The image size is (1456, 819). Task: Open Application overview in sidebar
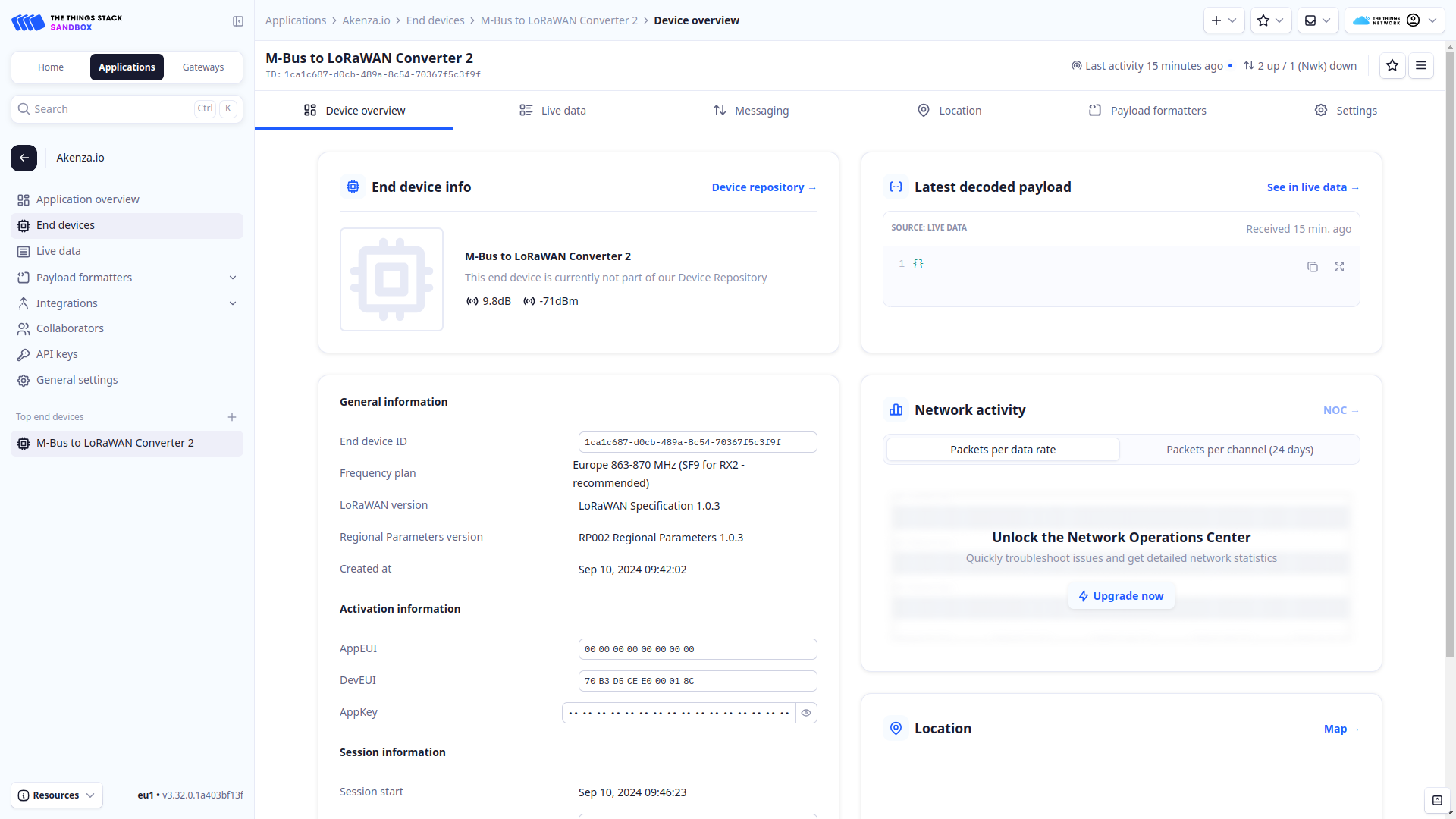(x=127, y=199)
